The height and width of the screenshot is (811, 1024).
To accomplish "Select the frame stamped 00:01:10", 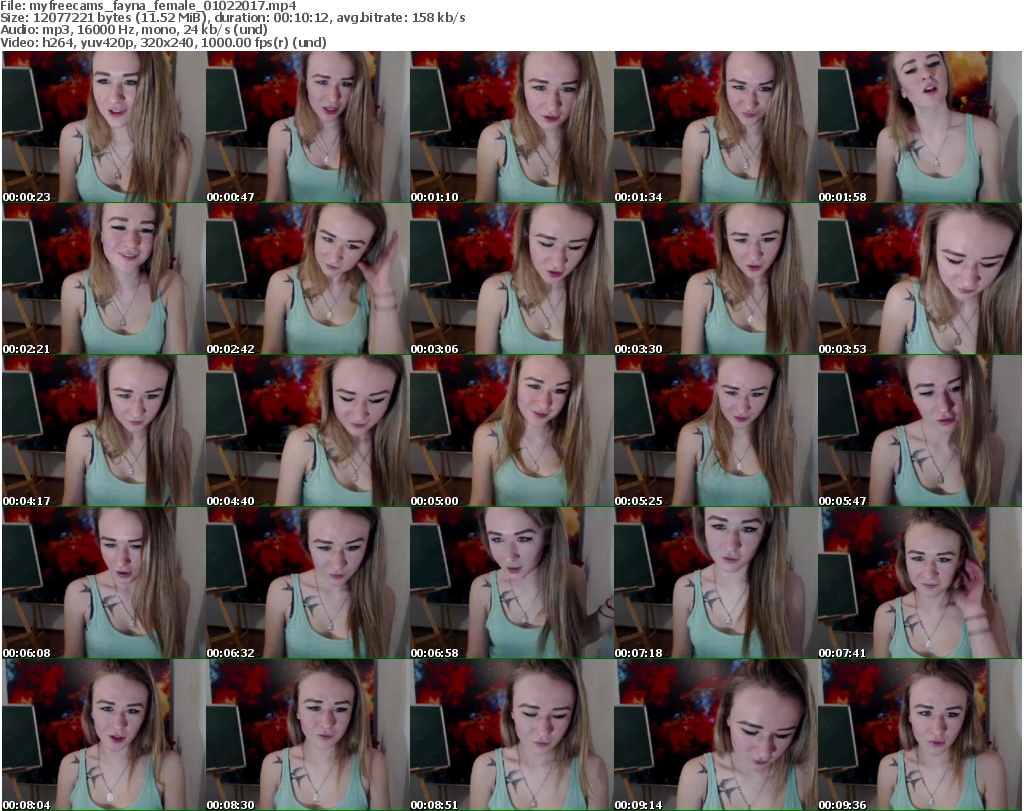I will pyautogui.click(x=512, y=127).
